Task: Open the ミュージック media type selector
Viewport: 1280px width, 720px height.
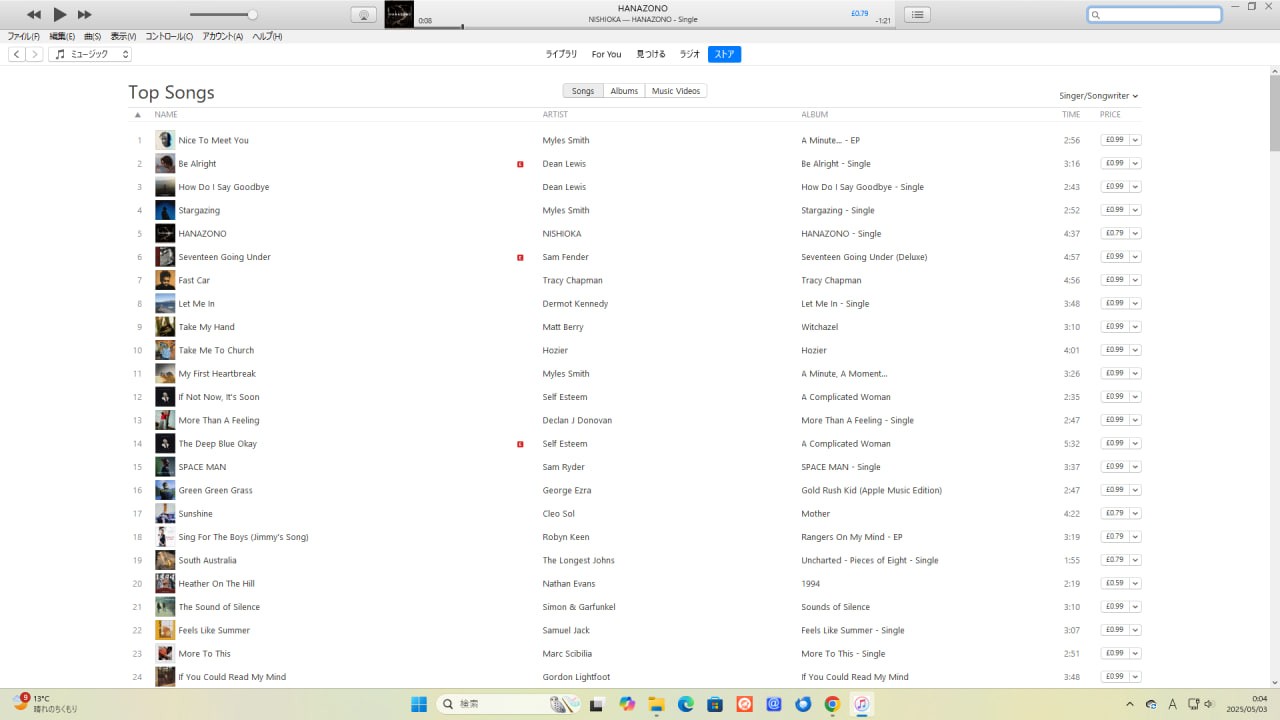Action: [90, 54]
